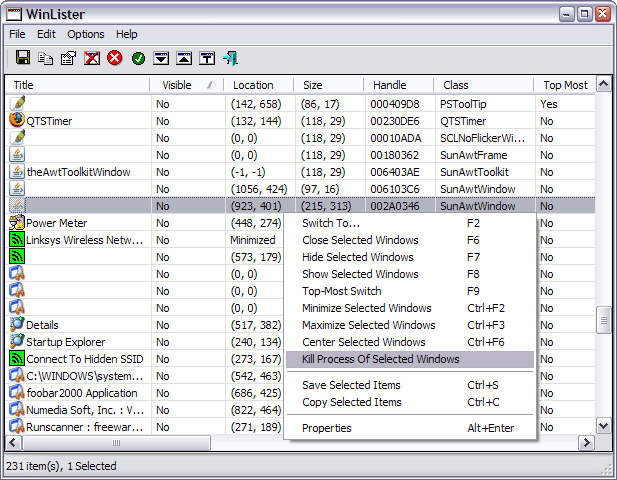Click Close Selected Windows icon with red X window

(92, 59)
